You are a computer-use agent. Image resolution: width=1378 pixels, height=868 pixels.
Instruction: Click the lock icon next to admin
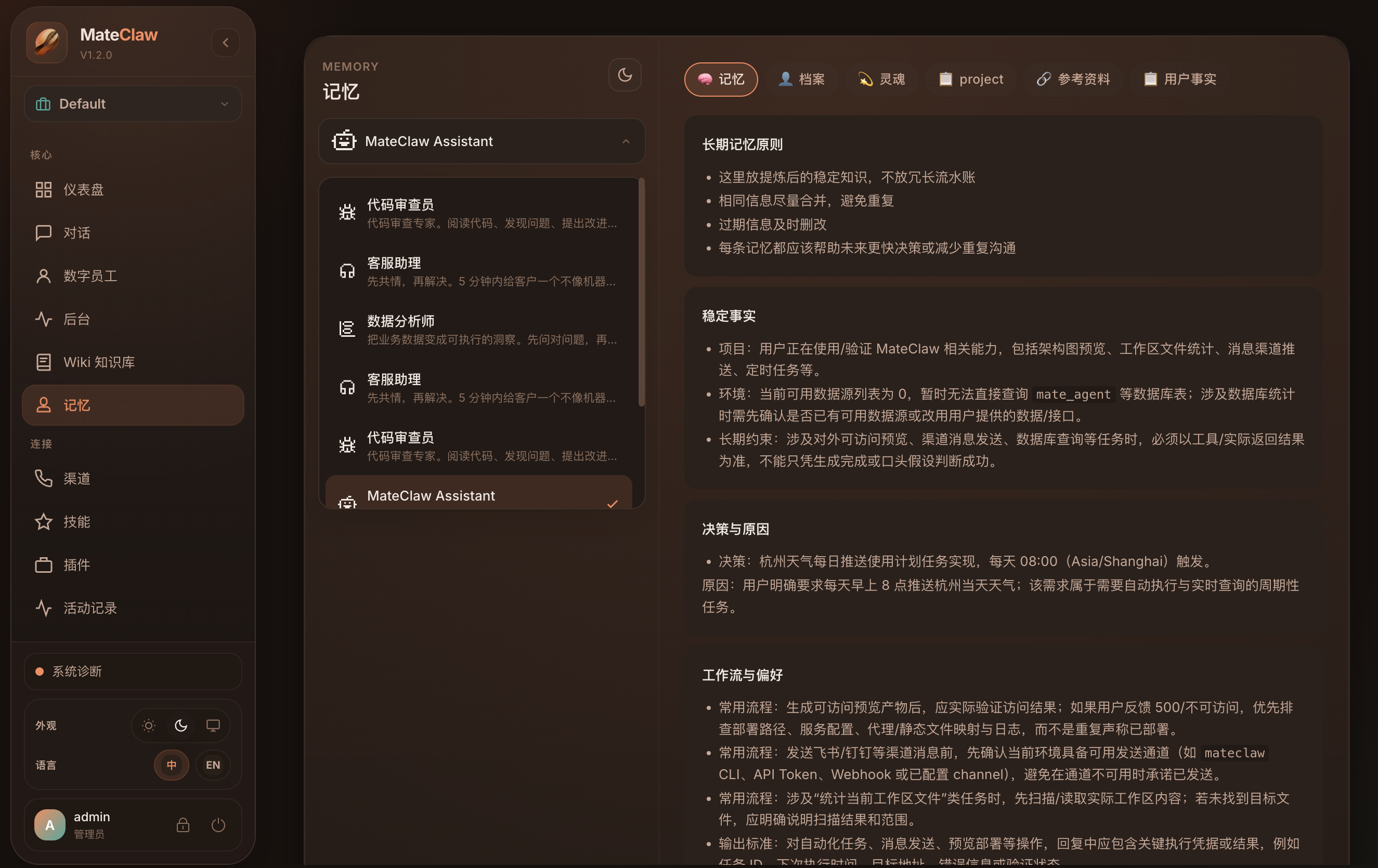coord(183,824)
